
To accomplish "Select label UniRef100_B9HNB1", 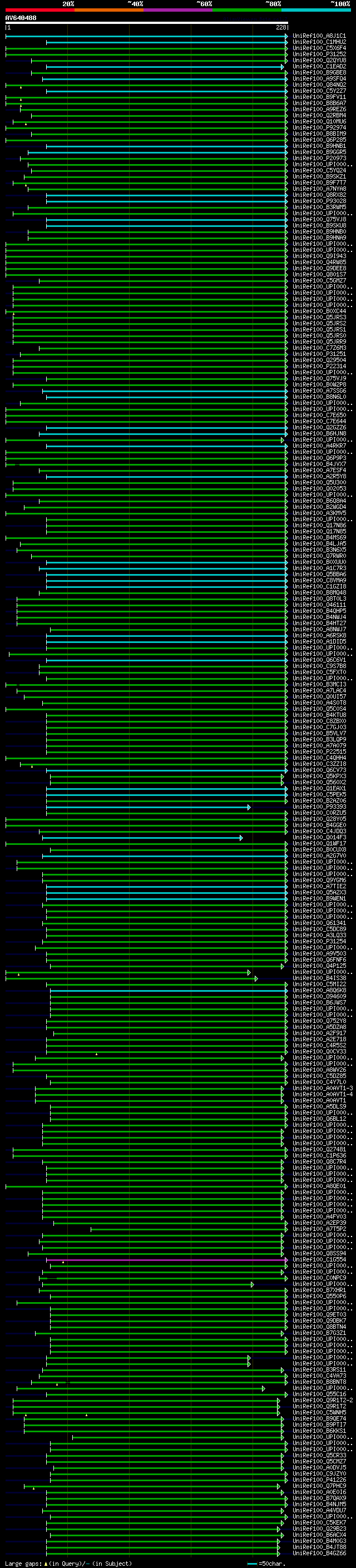I will (x=319, y=146).
